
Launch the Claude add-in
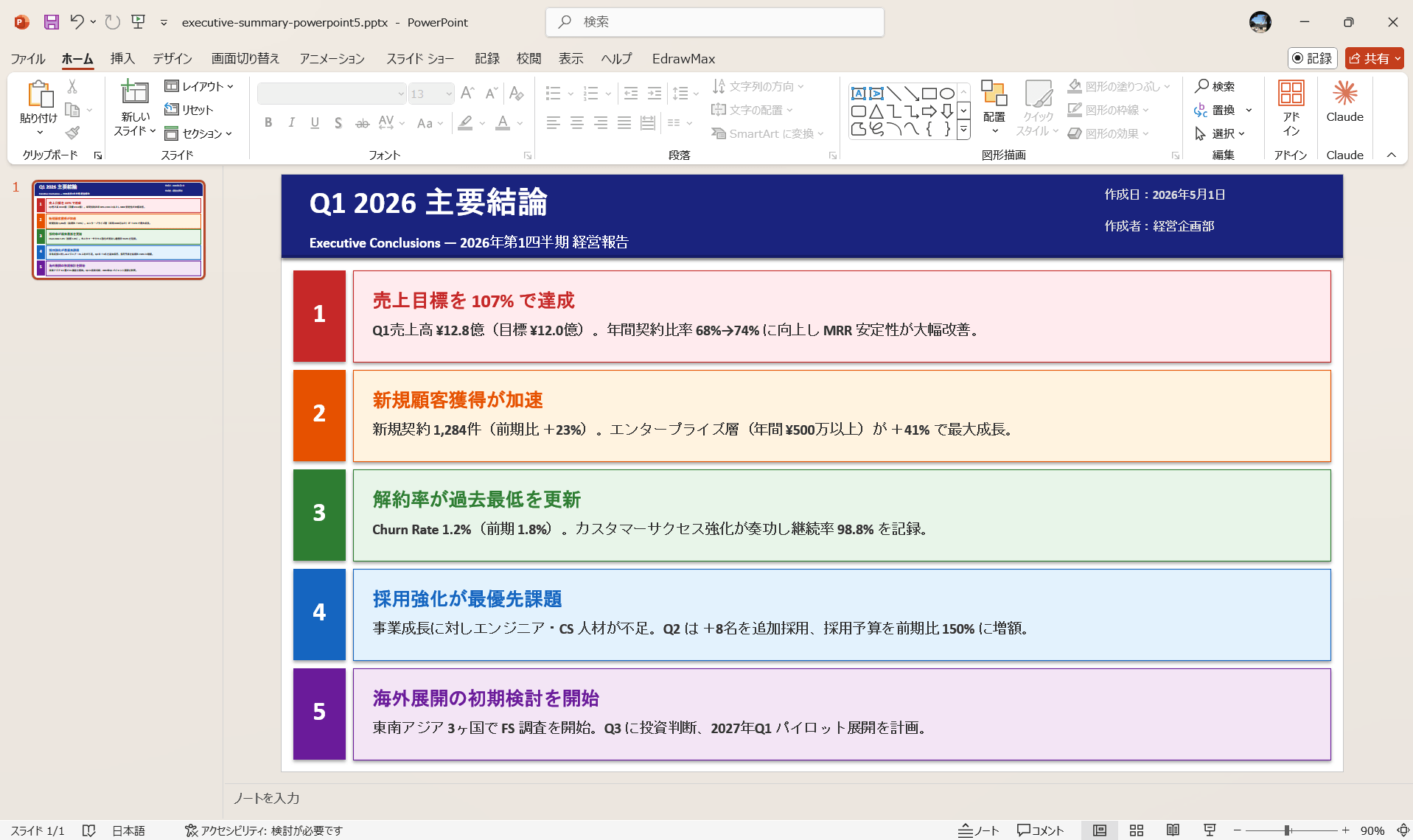click(1344, 102)
